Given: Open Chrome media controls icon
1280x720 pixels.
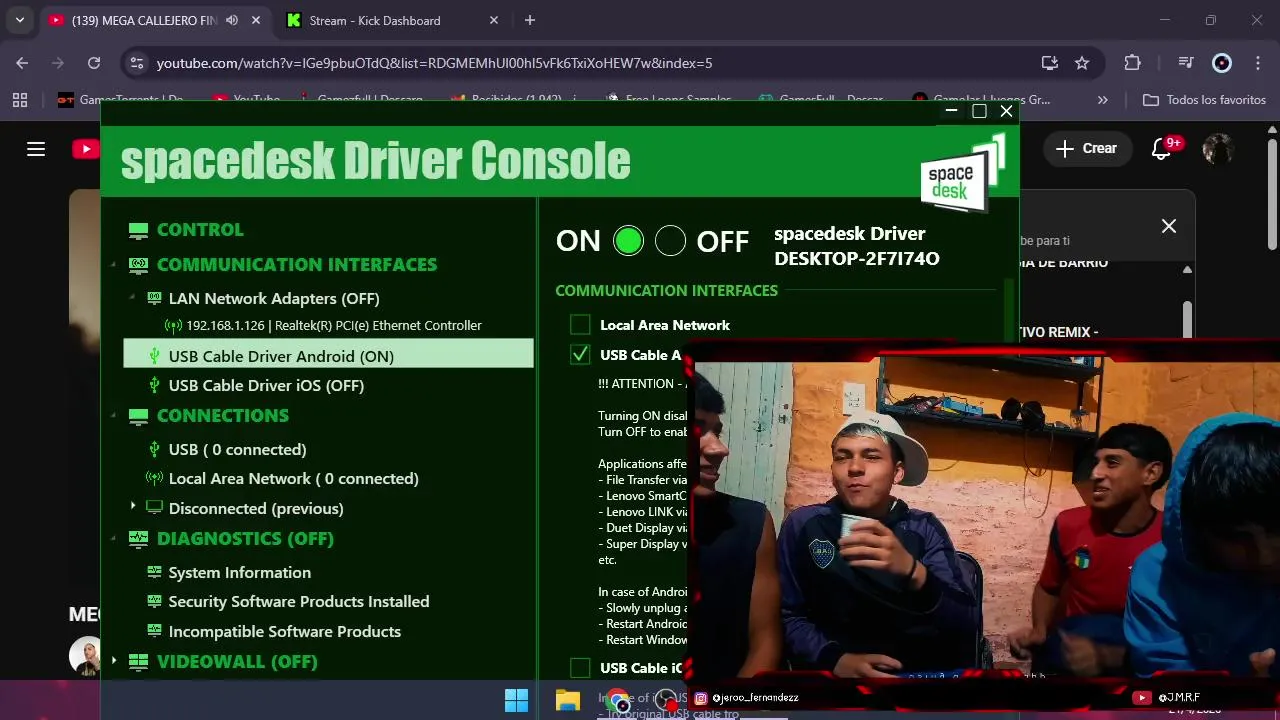Looking at the screenshot, I should 1186,63.
